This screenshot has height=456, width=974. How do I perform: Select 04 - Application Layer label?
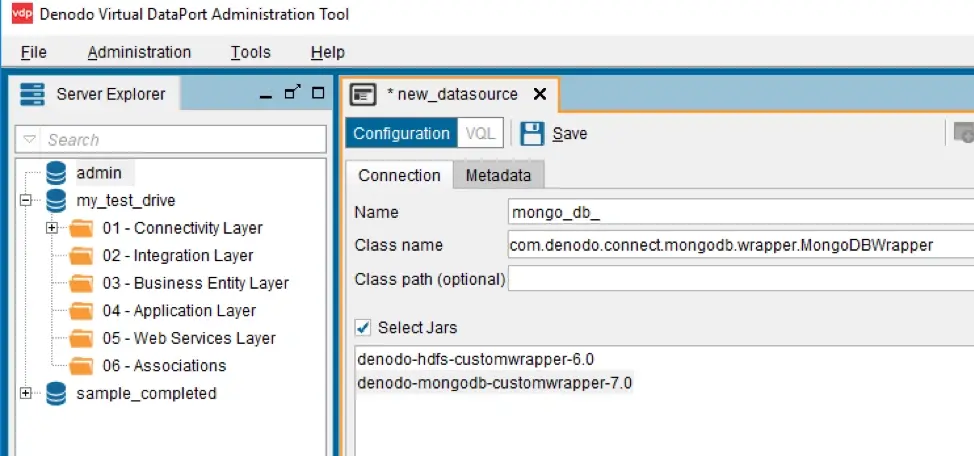coord(179,311)
